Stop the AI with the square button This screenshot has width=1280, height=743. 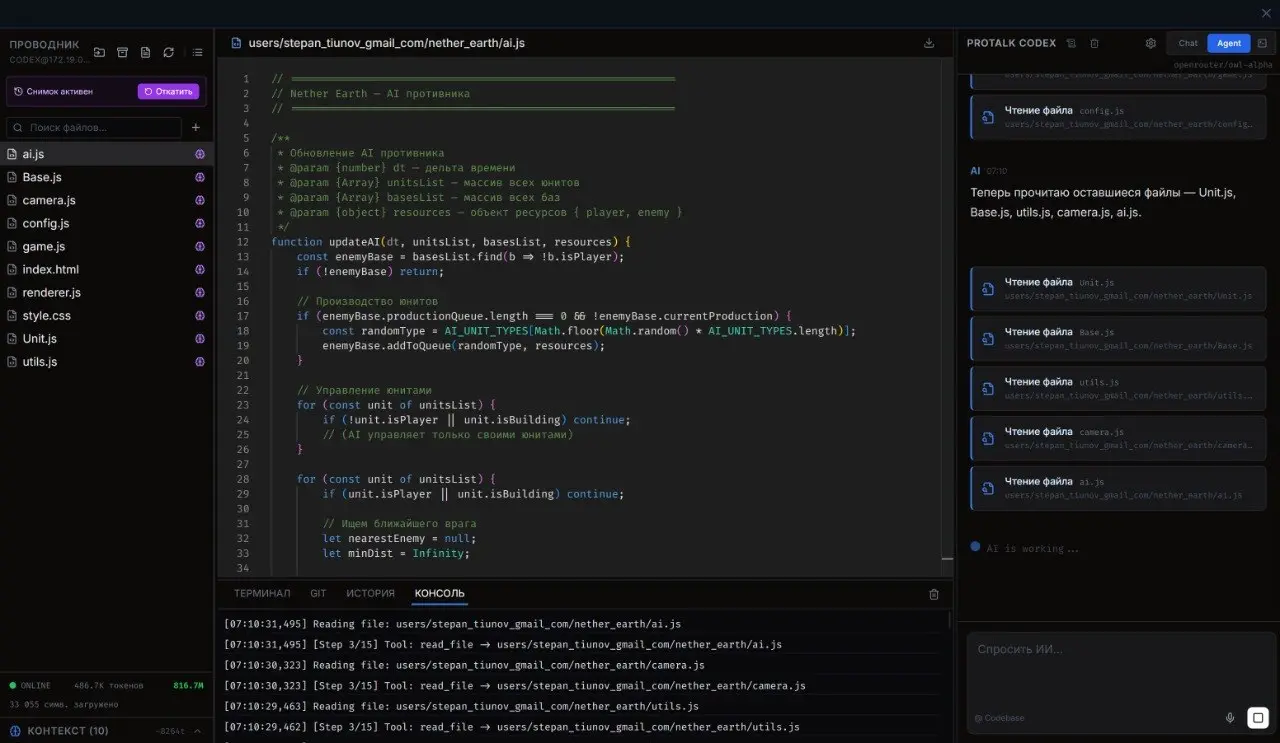(x=1258, y=717)
